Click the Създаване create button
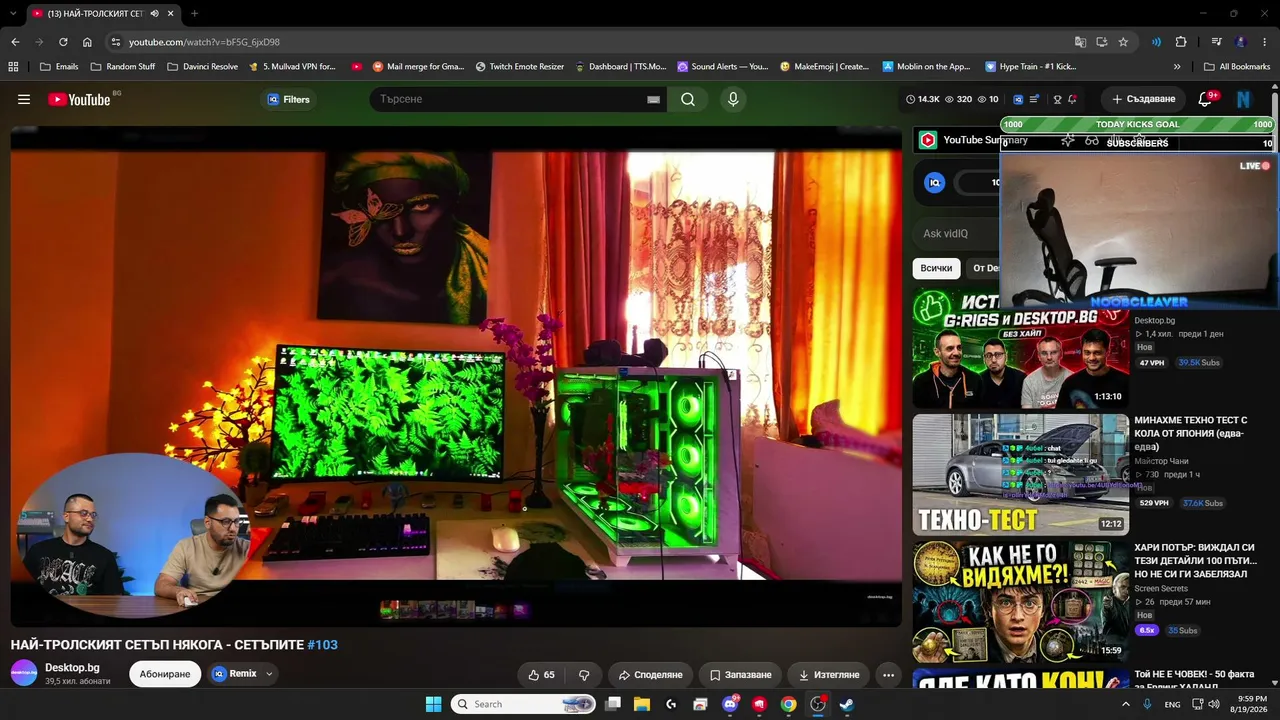The height and width of the screenshot is (720, 1280). (x=1143, y=99)
